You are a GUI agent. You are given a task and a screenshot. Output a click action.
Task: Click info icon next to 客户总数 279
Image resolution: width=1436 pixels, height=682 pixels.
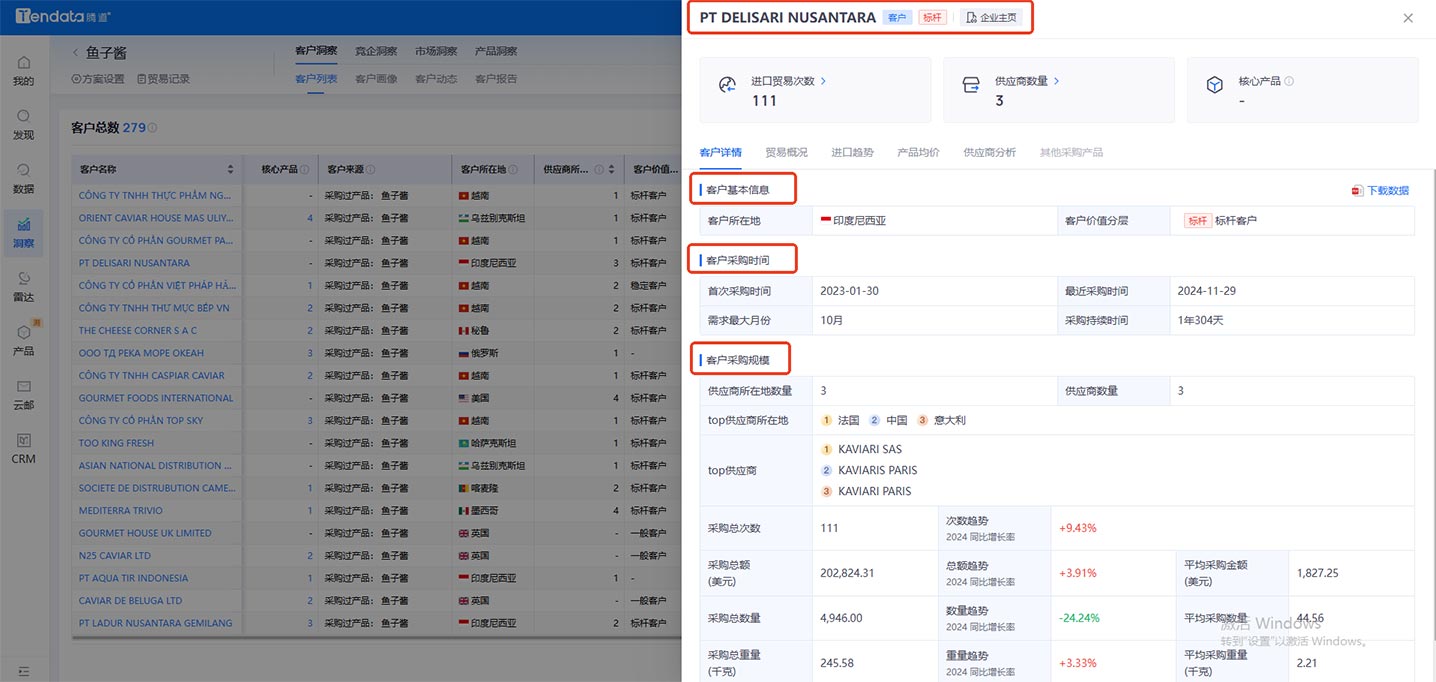(152, 128)
